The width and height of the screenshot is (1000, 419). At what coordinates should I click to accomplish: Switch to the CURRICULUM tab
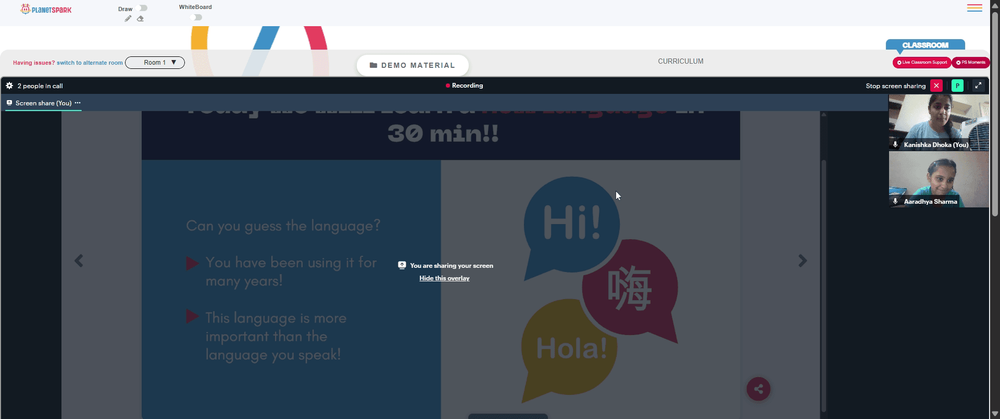pos(680,62)
